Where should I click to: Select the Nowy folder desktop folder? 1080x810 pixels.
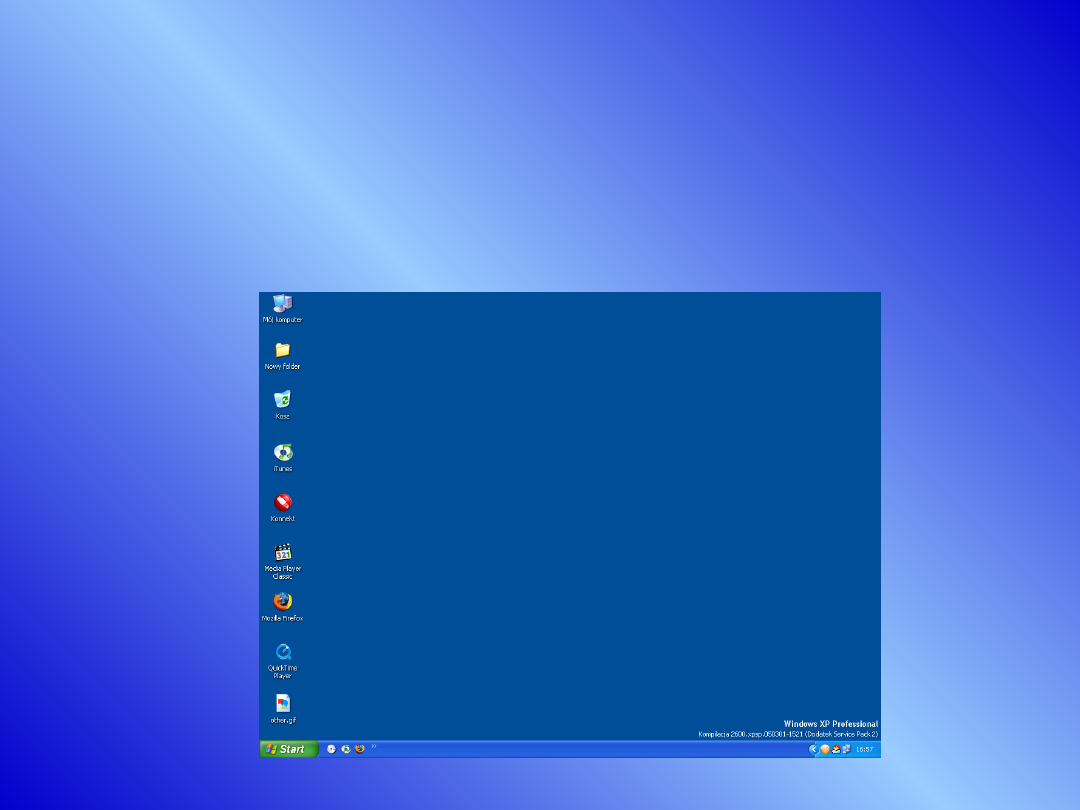(x=282, y=355)
